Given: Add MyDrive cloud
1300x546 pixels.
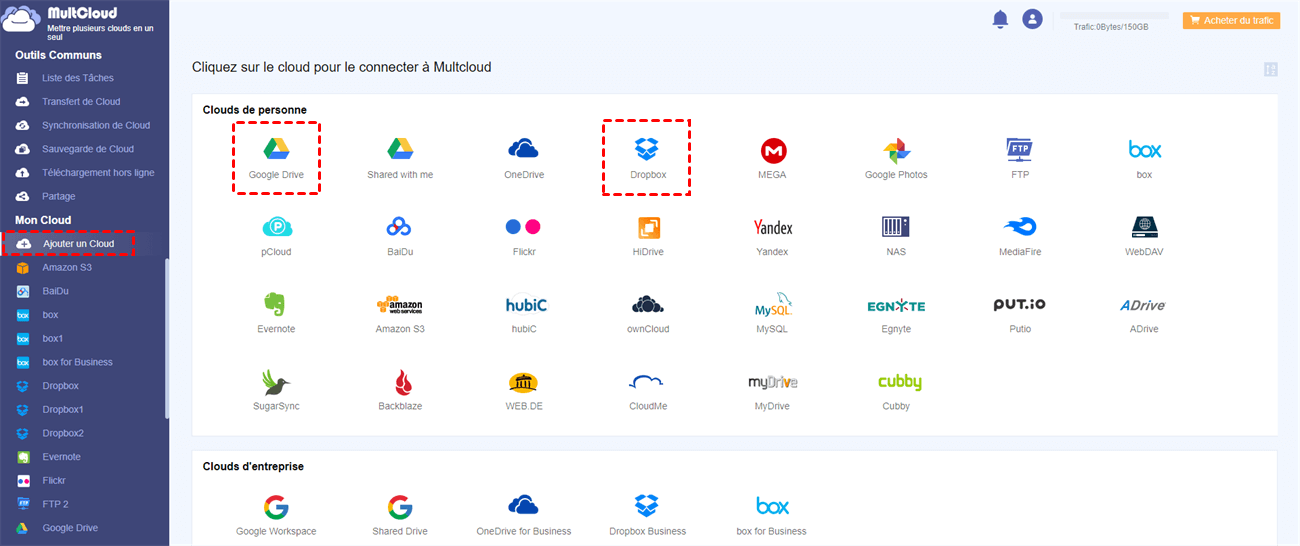Looking at the screenshot, I should (x=772, y=382).
